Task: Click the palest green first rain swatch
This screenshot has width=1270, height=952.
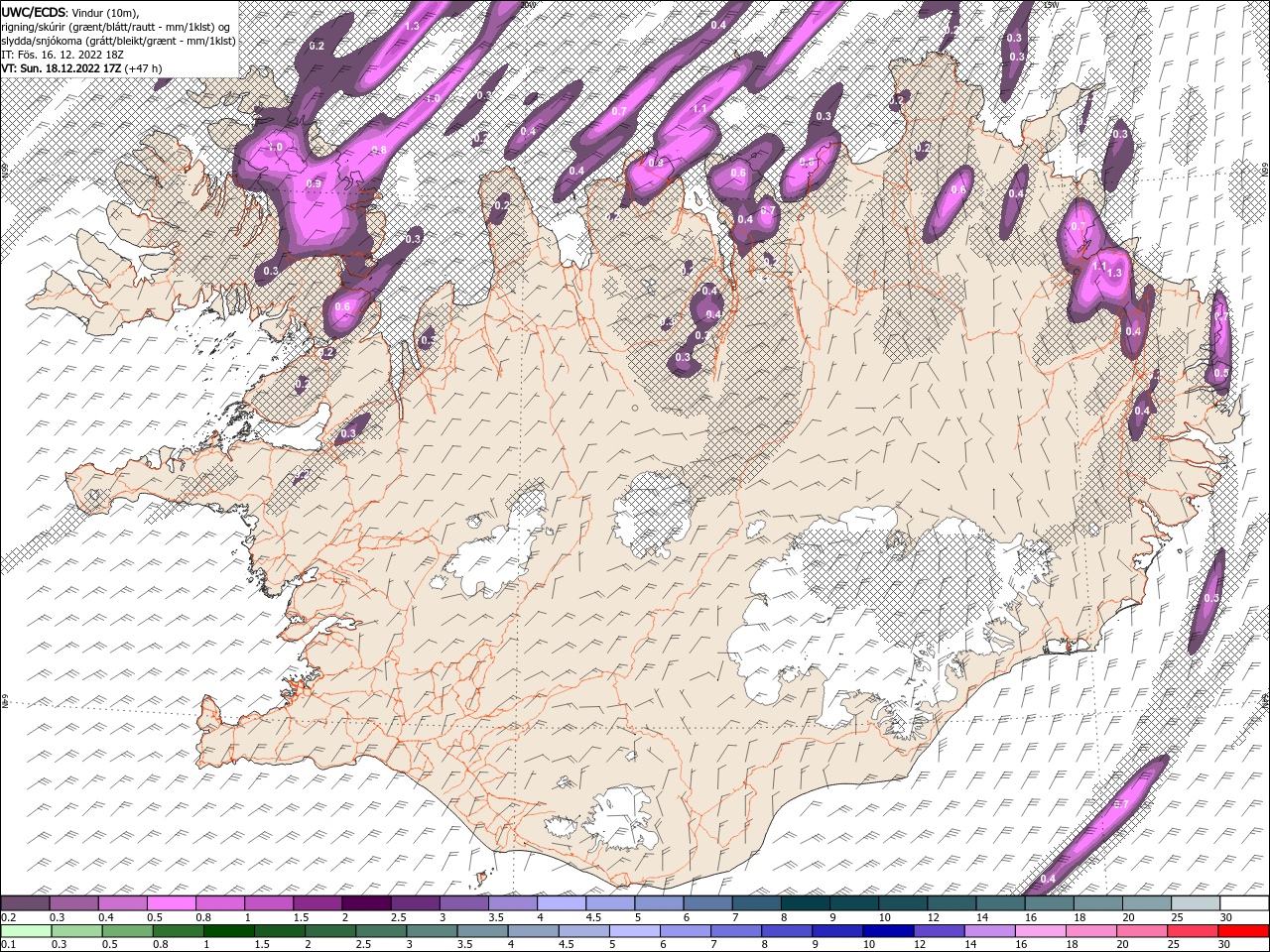Action: tap(24, 930)
